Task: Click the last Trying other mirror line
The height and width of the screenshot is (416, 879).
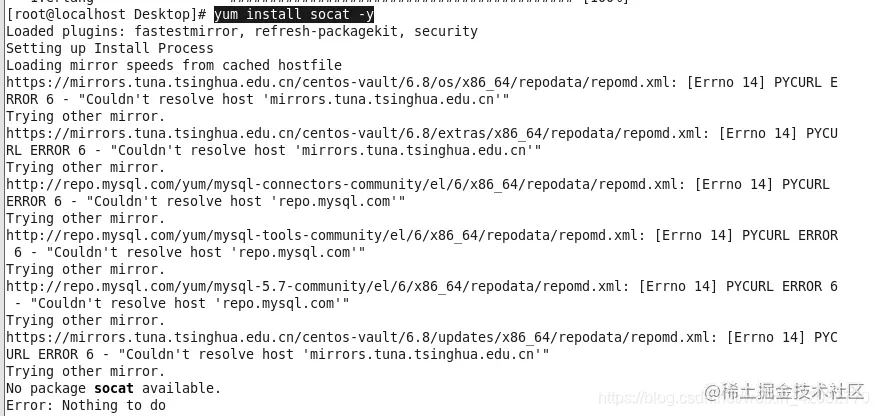Action: click(86, 371)
